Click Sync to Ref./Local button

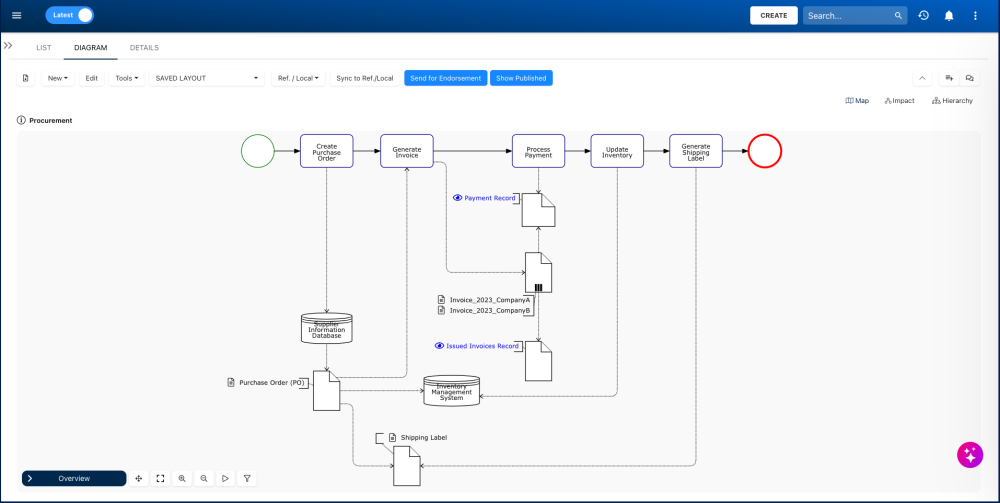[365, 78]
